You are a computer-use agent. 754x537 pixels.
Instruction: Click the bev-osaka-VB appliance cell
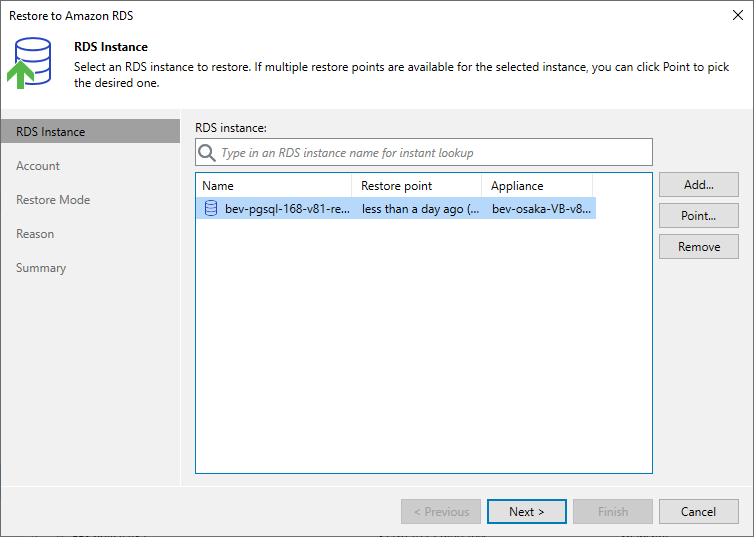pos(541,209)
